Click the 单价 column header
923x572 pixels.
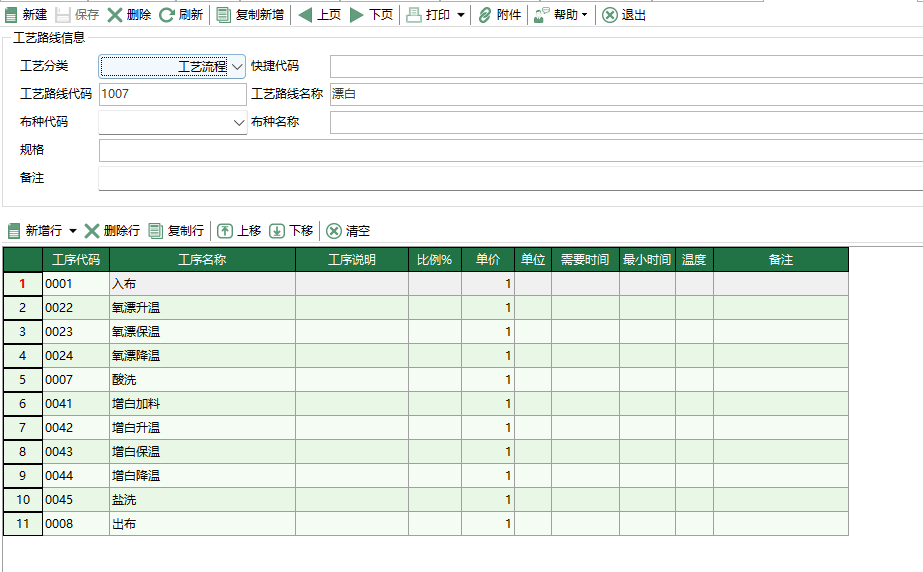(x=488, y=260)
